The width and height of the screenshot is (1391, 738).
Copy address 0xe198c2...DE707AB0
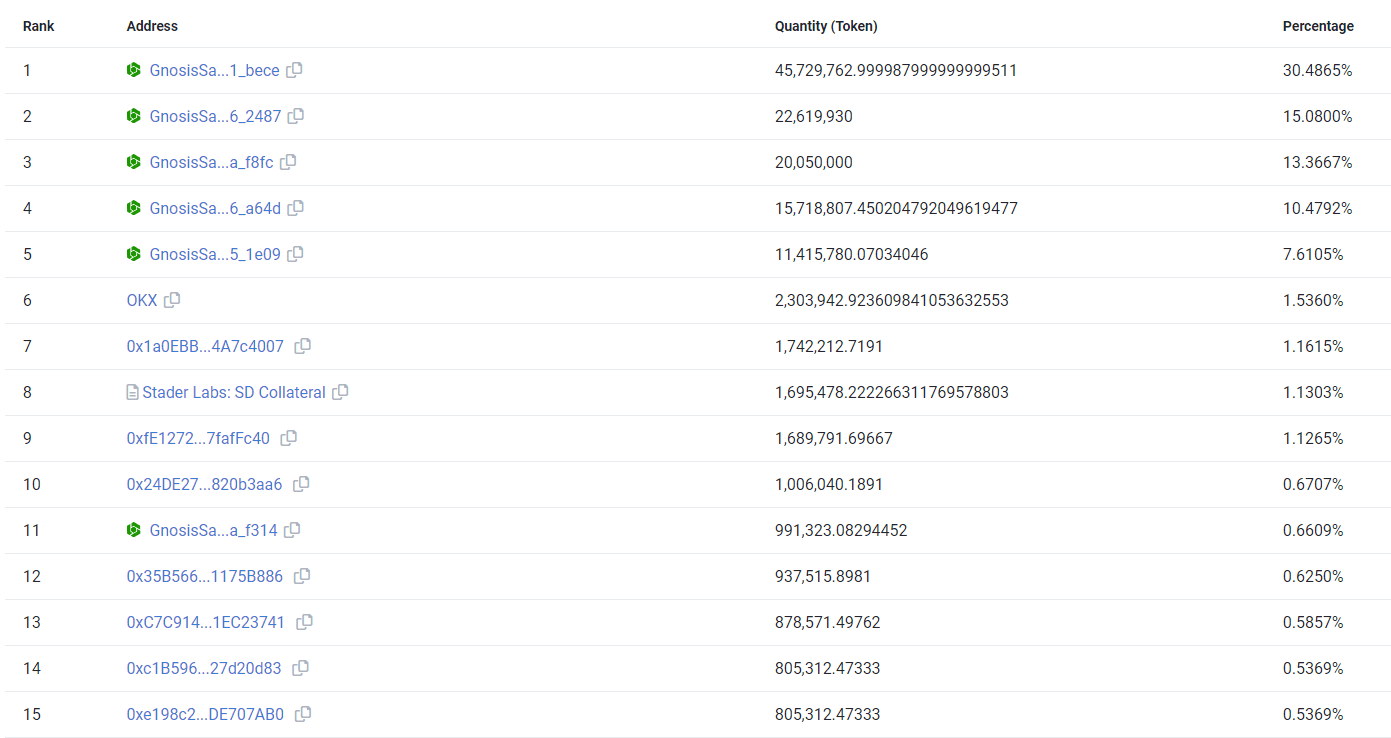[x=303, y=714]
